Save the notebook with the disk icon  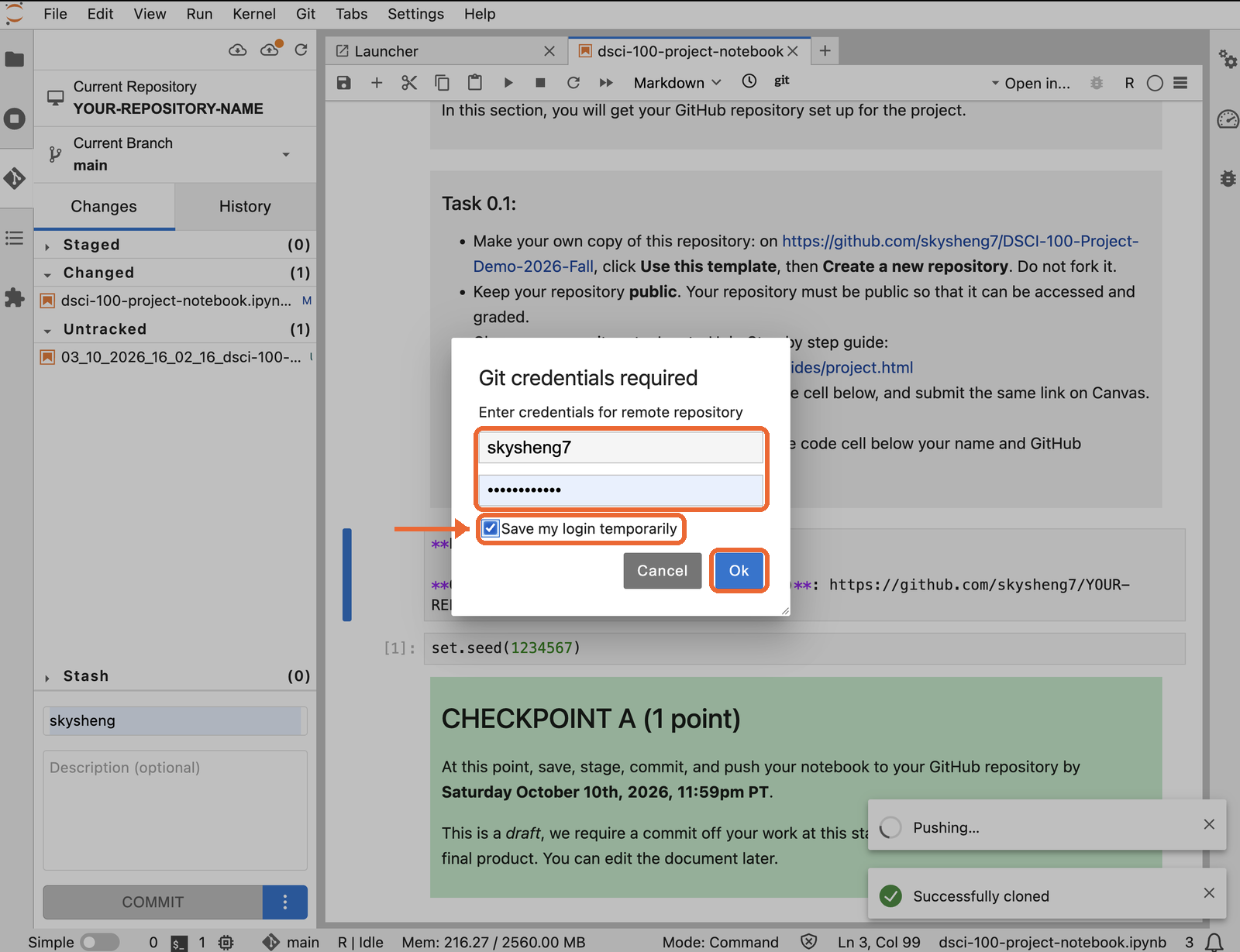[344, 82]
